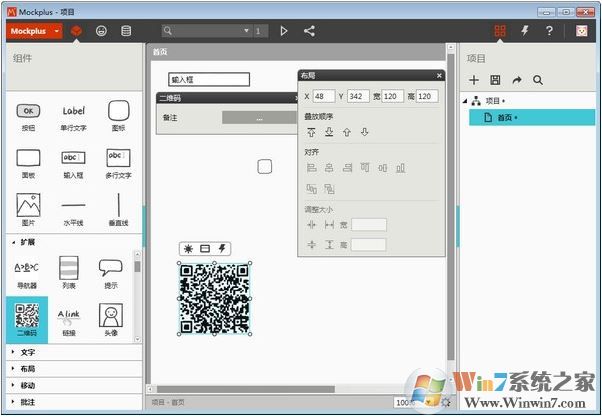Click the share icon in top toolbar
602x417 pixels.
click(309, 31)
